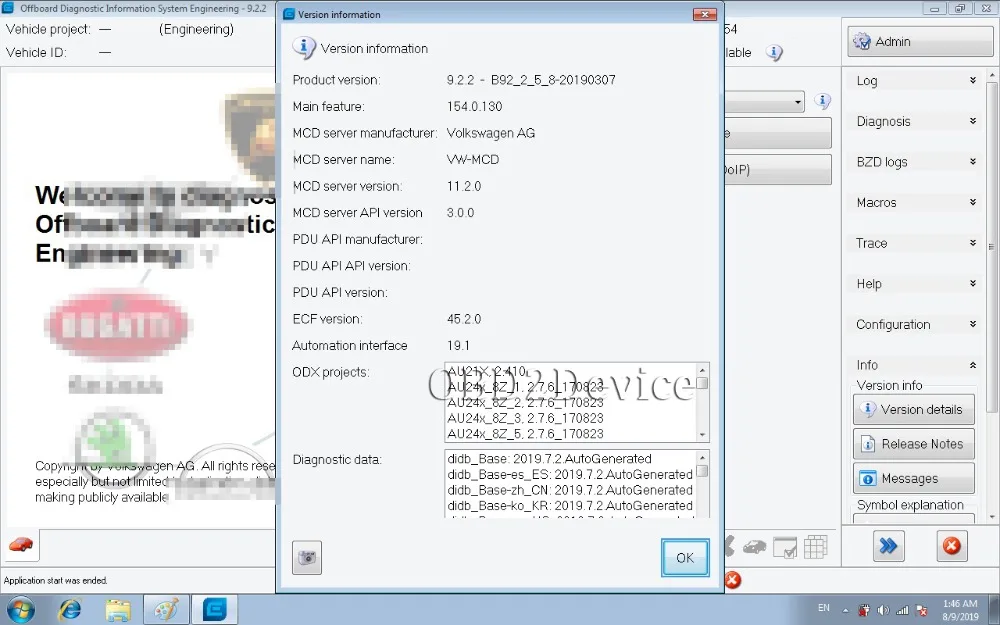Open Windows Start menu
The image size is (1000, 625).
(x=21, y=610)
